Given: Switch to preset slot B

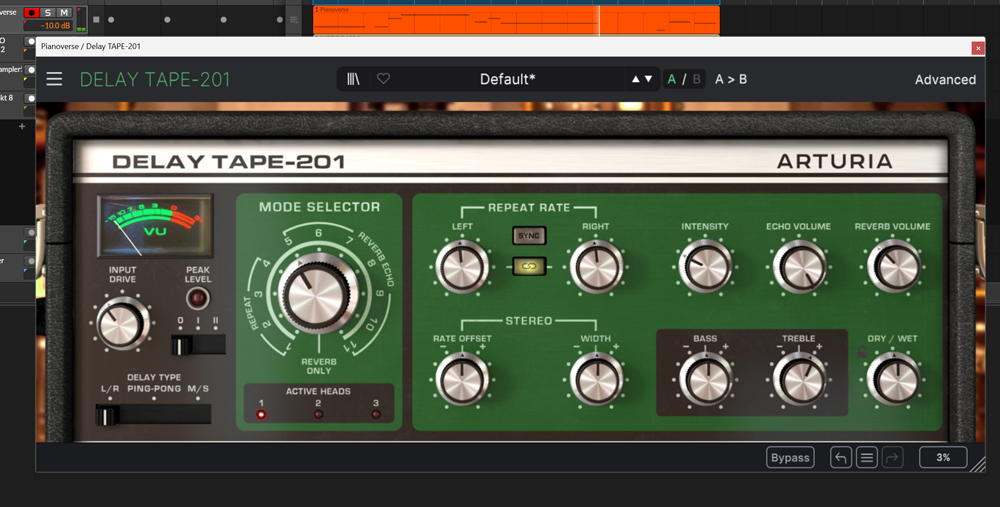Looking at the screenshot, I should point(696,79).
